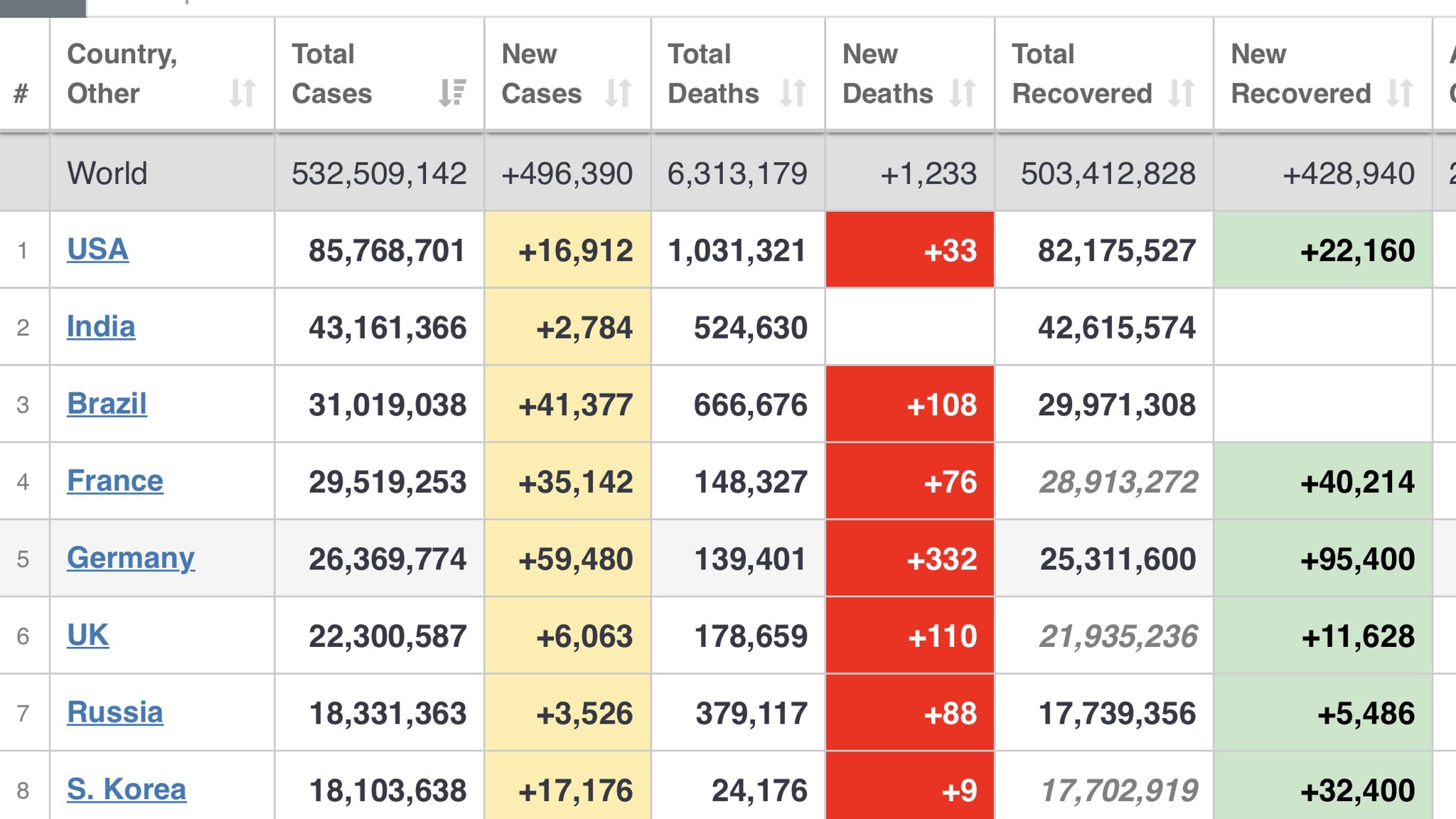Open the Brazil country page
Screen dimensions: 1456x819
107,404
